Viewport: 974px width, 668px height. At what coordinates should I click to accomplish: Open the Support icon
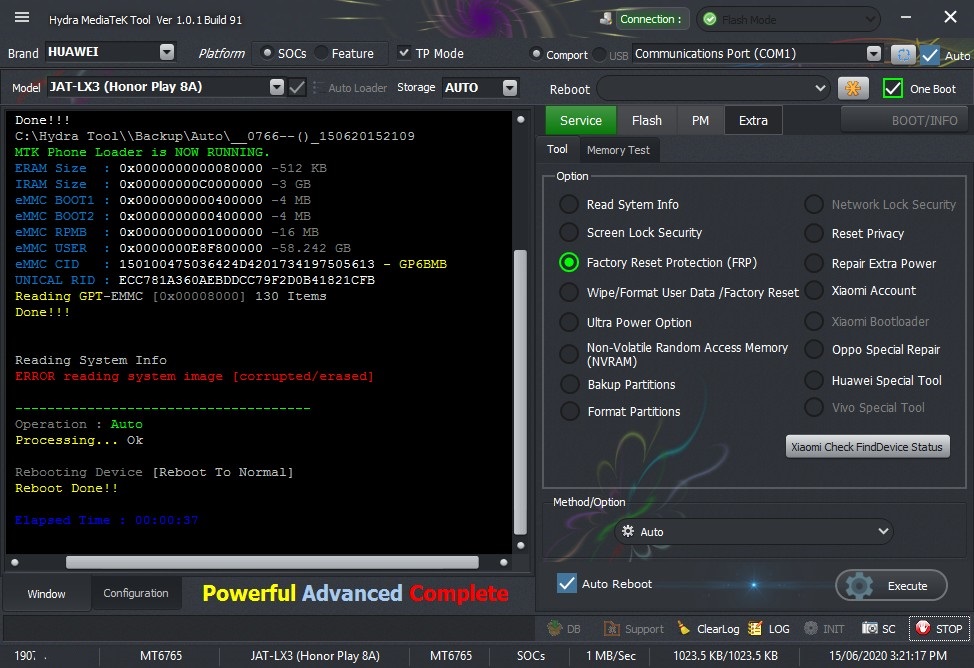point(611,628)
